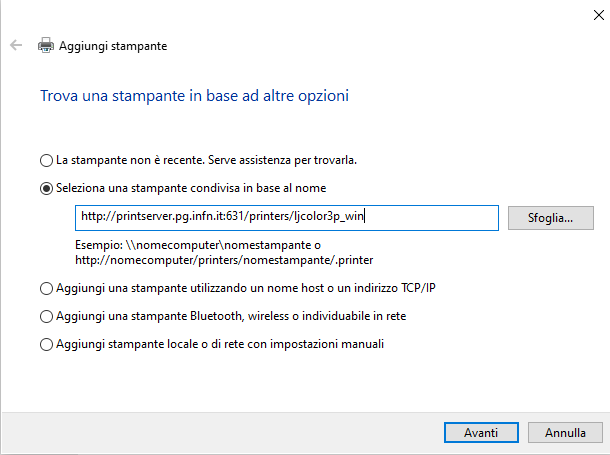Click label text 'Serve assistenza per trovarla'
The height and width of the screenshot is (455, 610).
[x=282, y=160]
